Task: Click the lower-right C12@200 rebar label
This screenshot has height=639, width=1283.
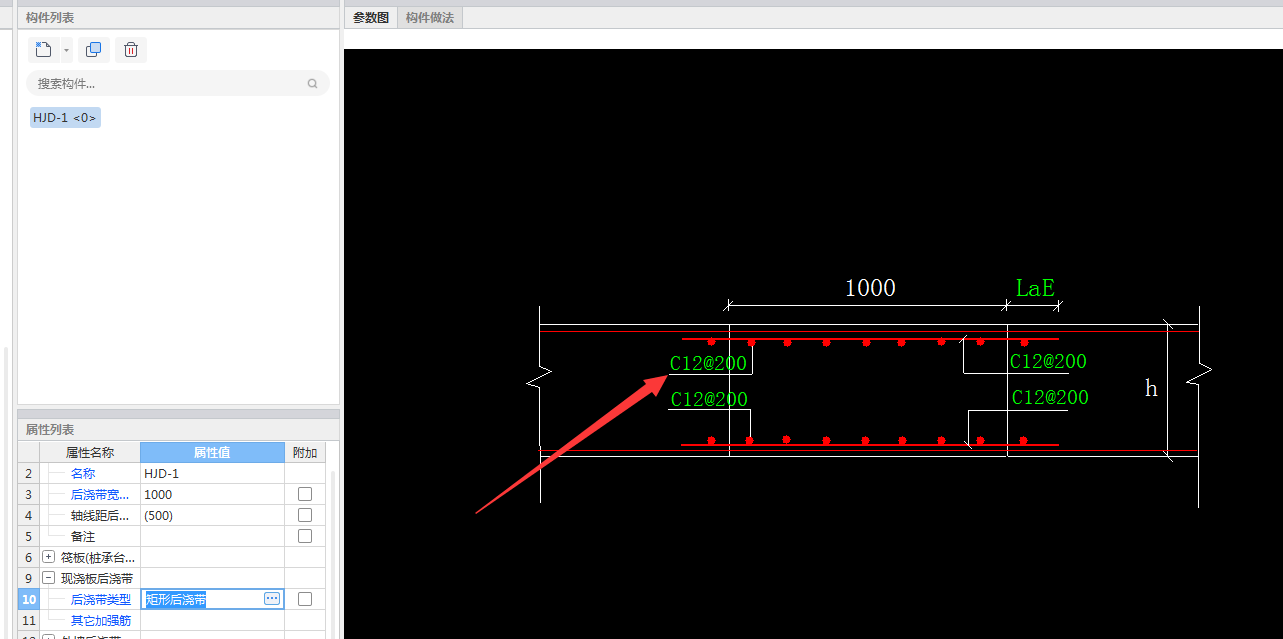Action: (1050, 397)
